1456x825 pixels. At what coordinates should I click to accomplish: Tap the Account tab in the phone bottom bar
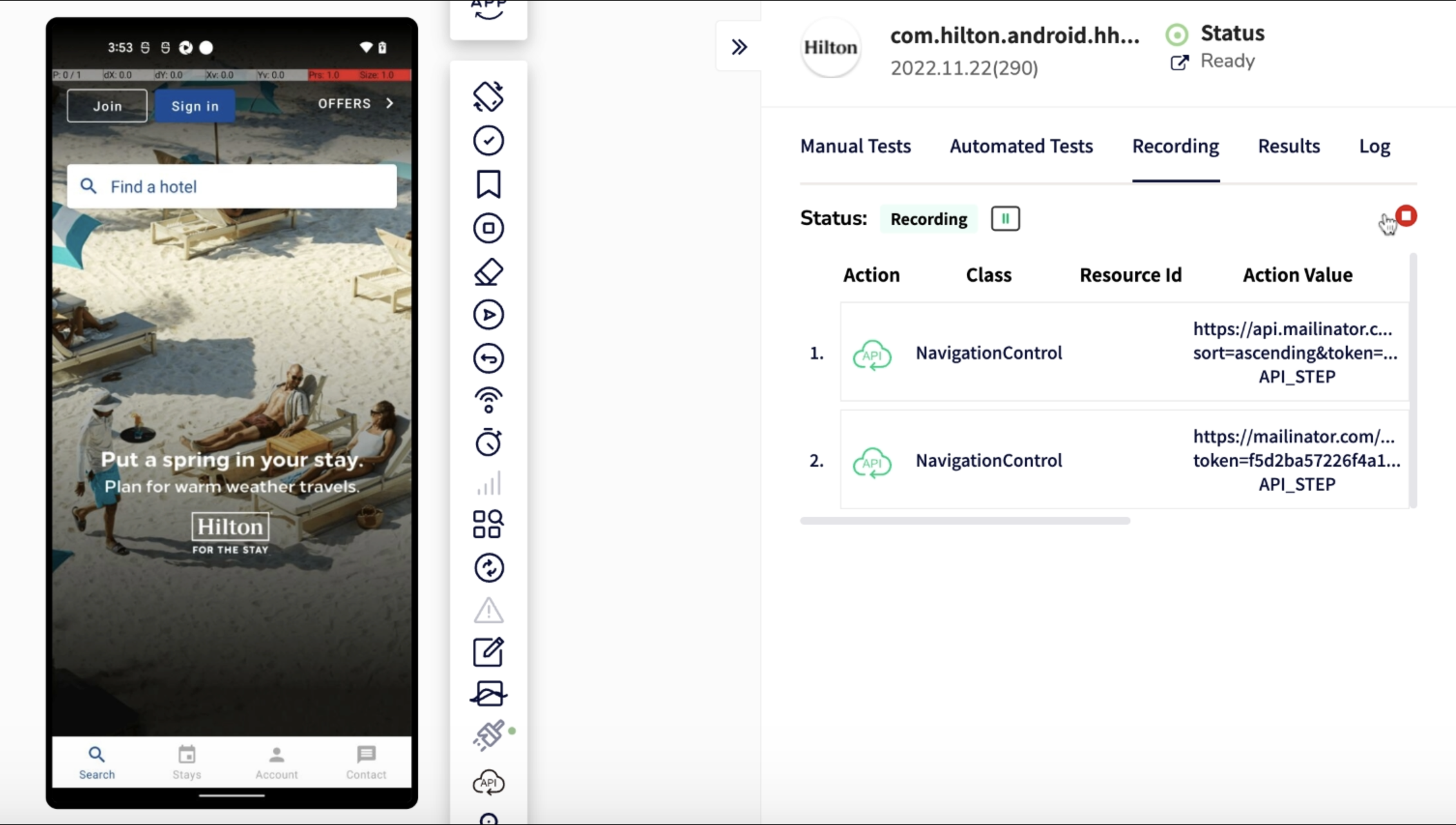point(276,762)
